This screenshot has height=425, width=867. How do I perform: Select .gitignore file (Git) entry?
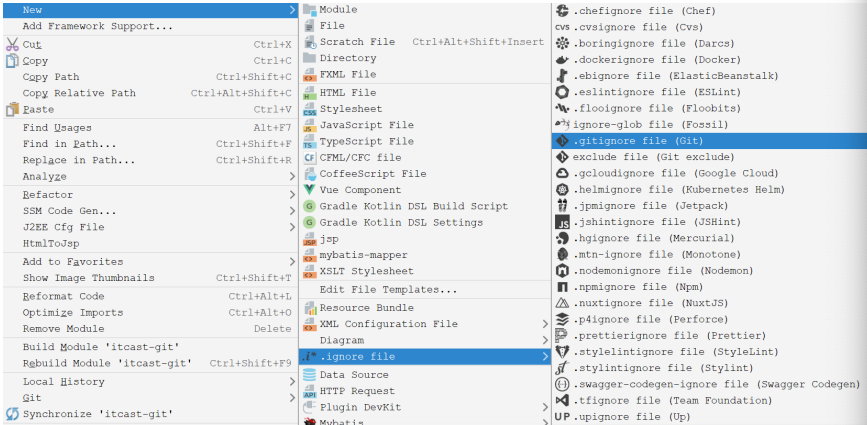coord(709,141)
